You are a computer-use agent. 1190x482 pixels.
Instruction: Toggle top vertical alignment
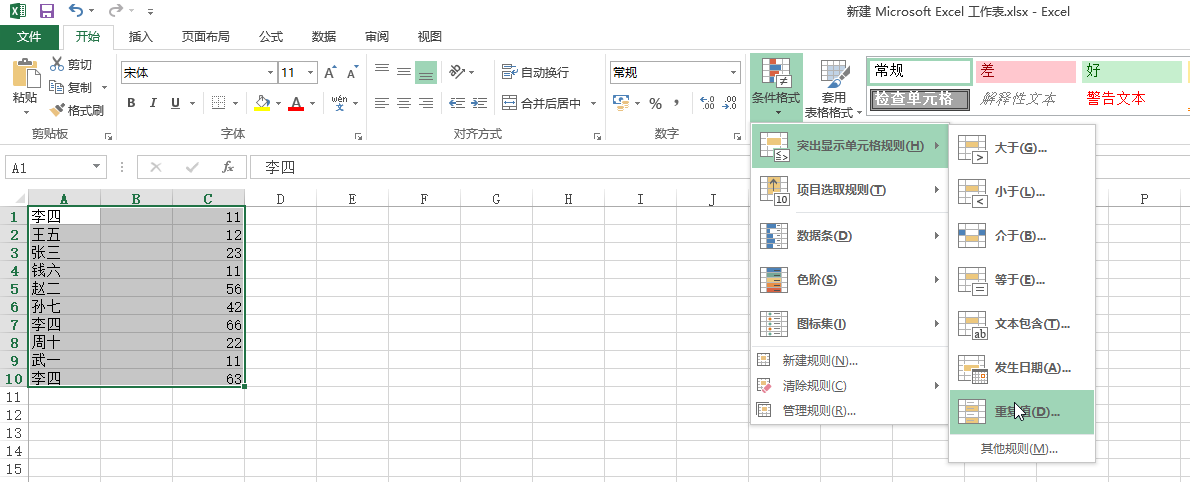coord(382,72)
